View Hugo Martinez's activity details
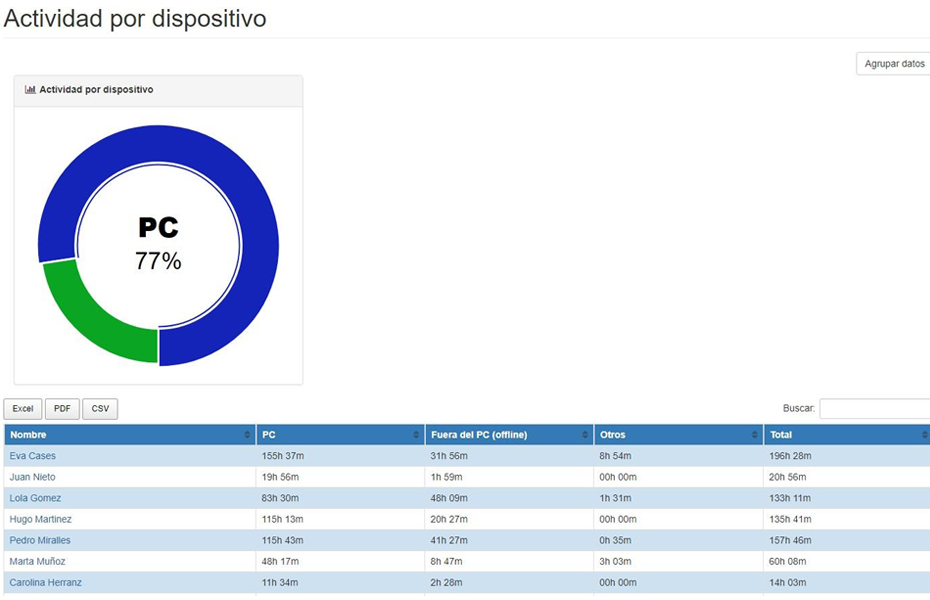The height and width of the screenshot is (600, 930). (x=40, y=519)
